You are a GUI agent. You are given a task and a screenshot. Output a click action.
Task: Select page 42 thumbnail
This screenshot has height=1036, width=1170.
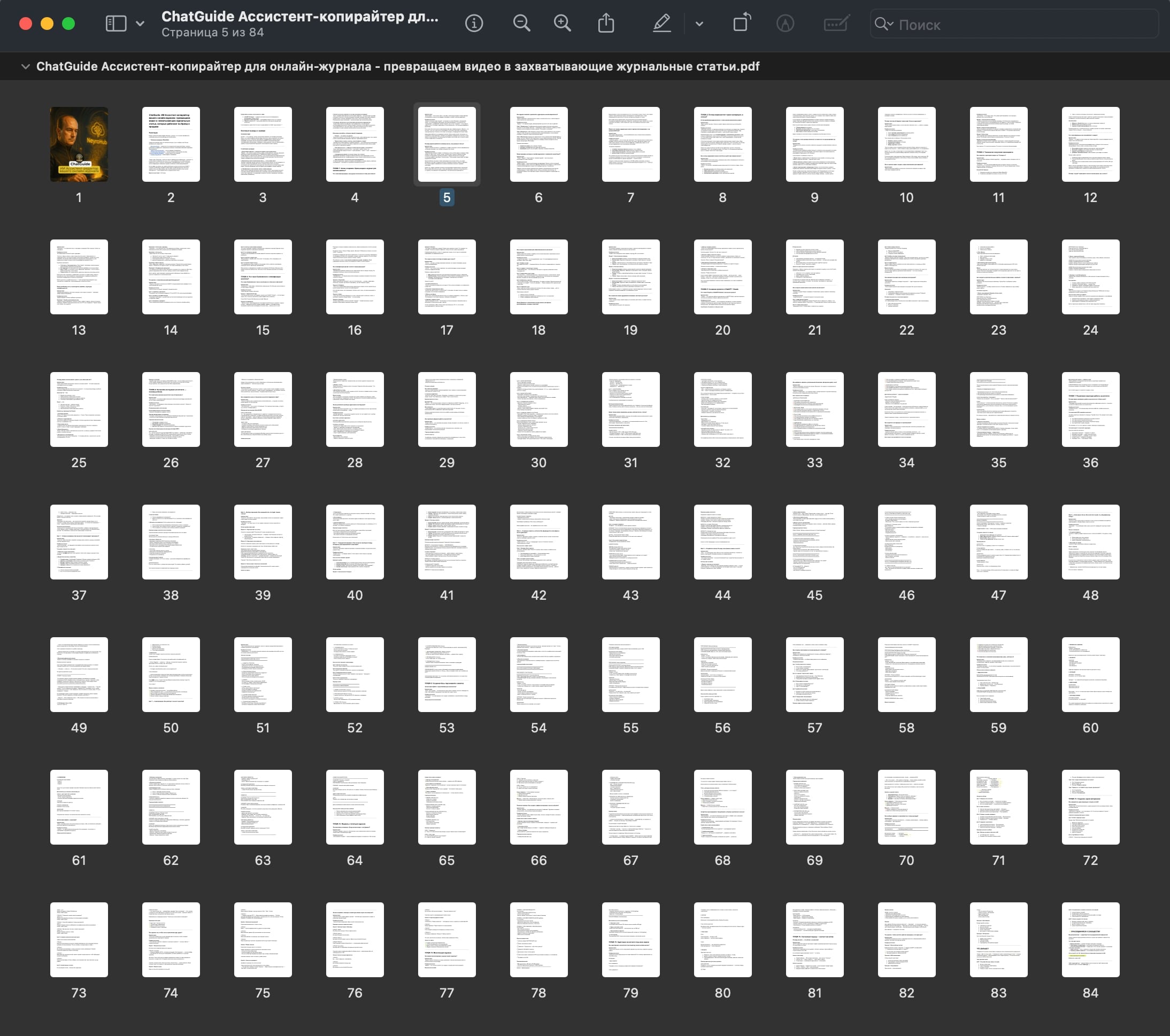(538, 542)
